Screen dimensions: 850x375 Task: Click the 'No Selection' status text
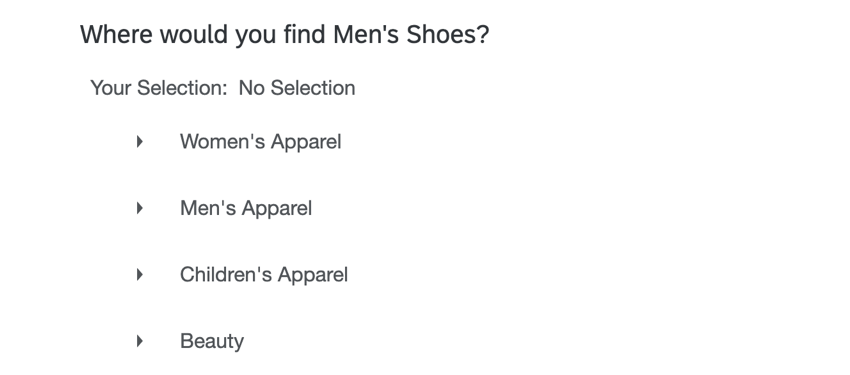pos(297,88)
